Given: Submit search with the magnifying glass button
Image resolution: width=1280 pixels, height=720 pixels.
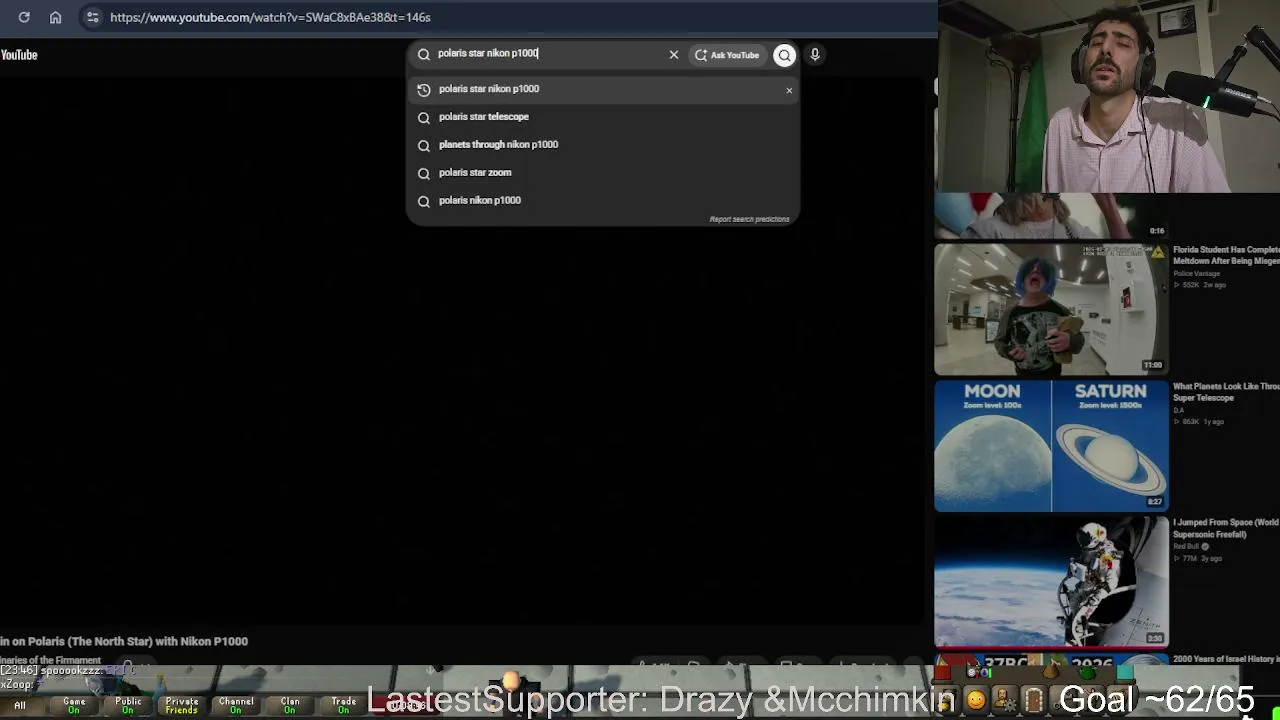Looking at the screenshot, I should pyautogui.click(x=784, y=55).
